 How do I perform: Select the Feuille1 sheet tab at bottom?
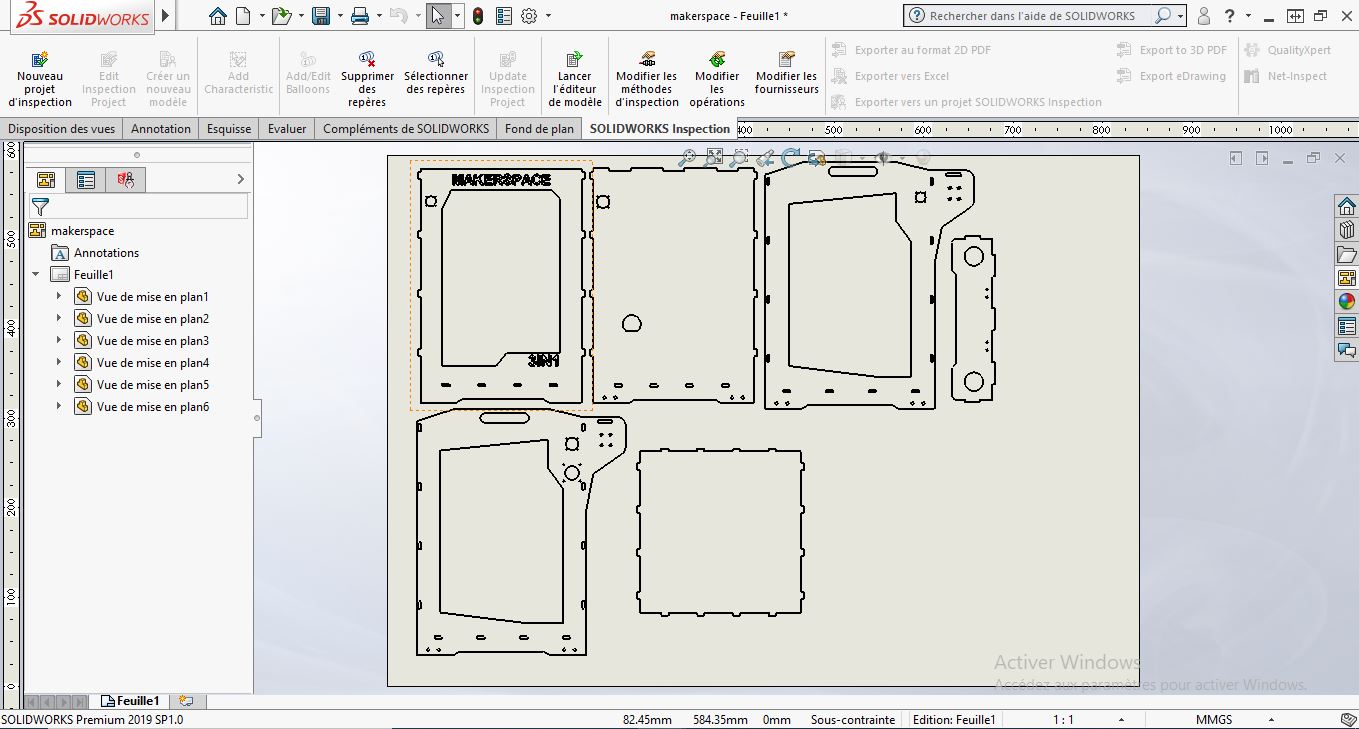point(131,701)
